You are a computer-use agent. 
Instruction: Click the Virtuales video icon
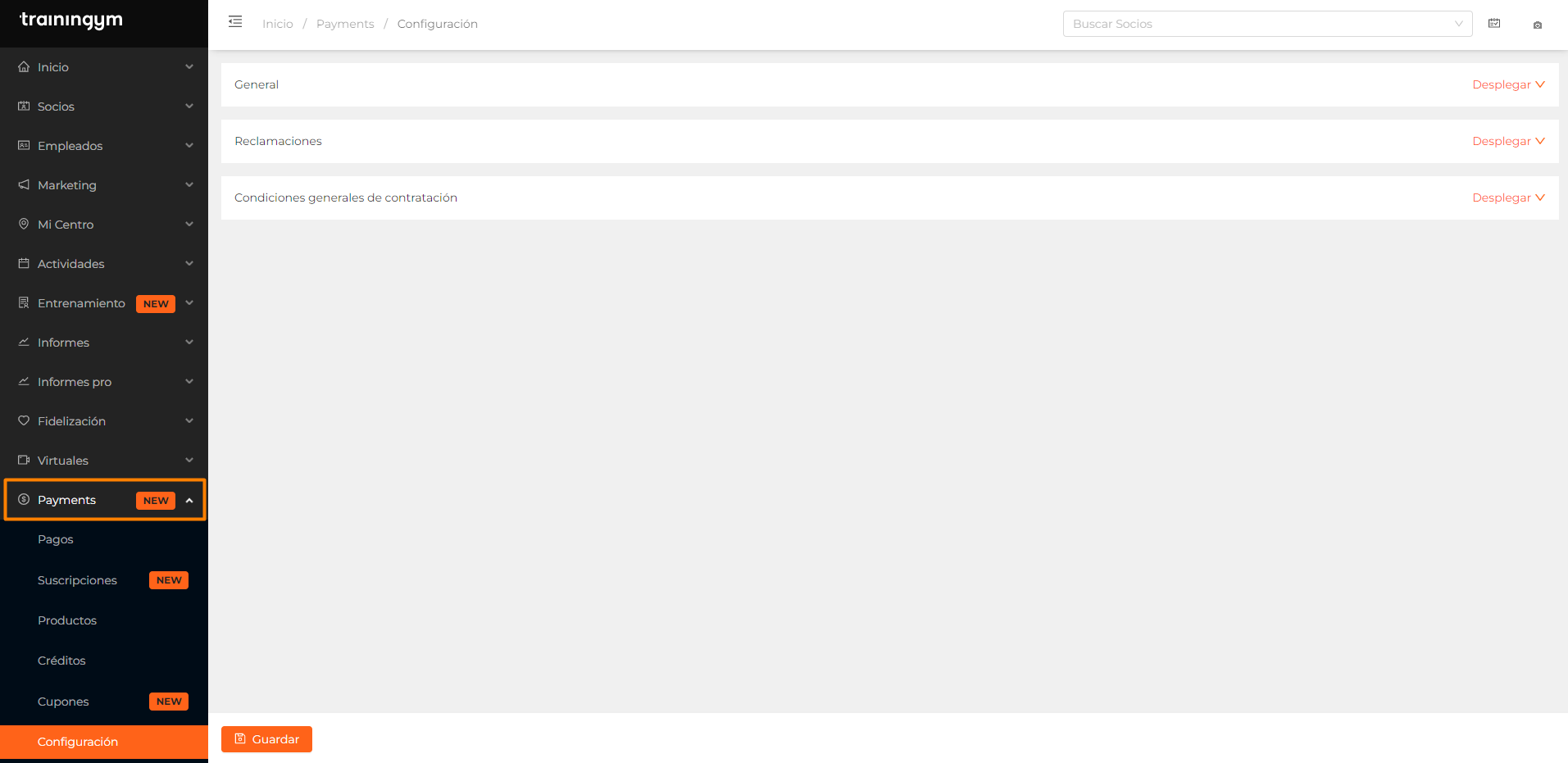coord(24,460)
